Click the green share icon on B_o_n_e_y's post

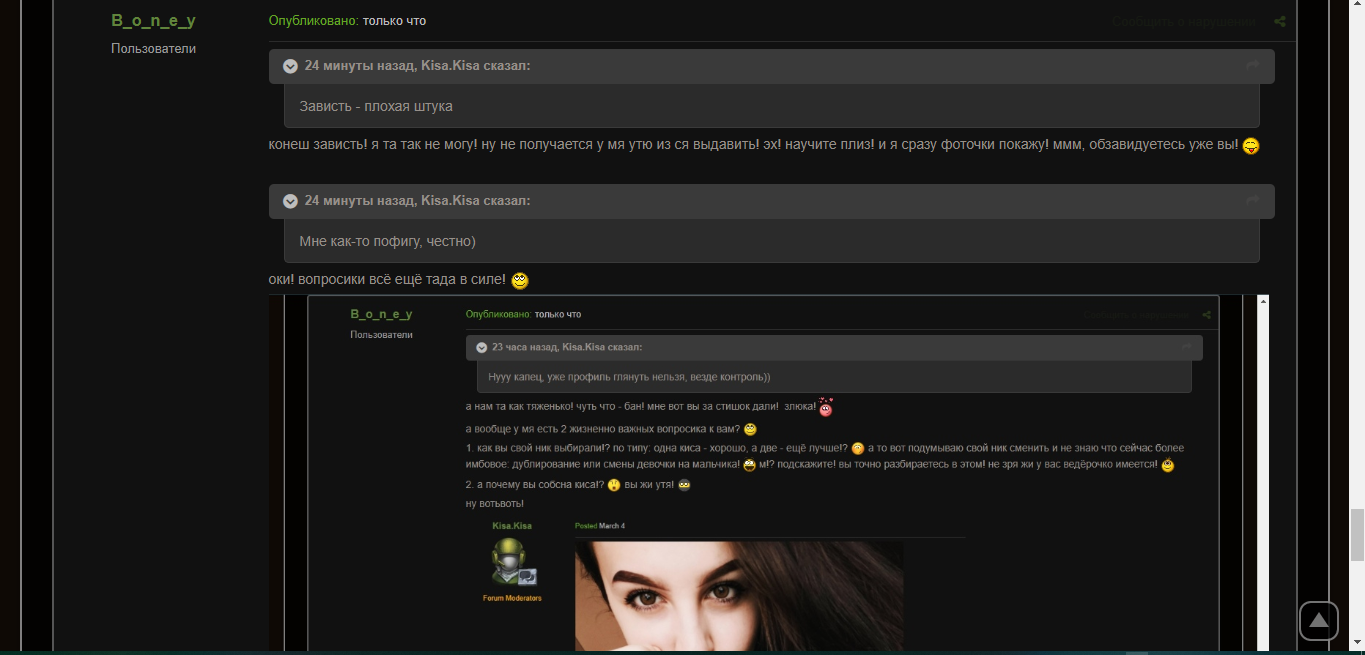tap(1280, 20)
